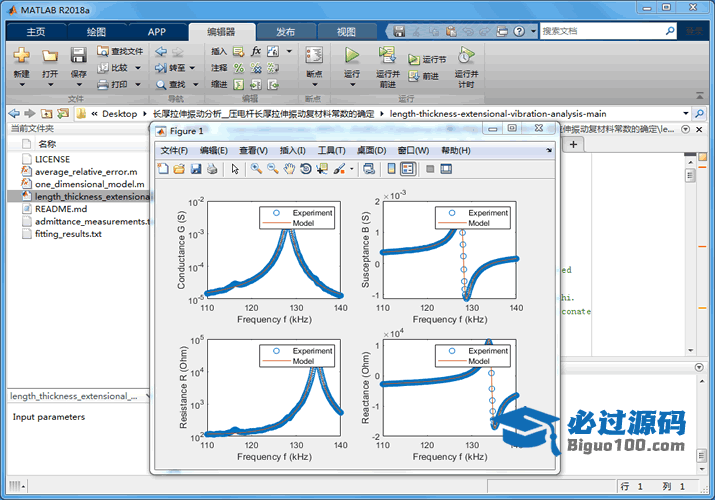Select LICENSE in current folder list

(x=52, y=159)
